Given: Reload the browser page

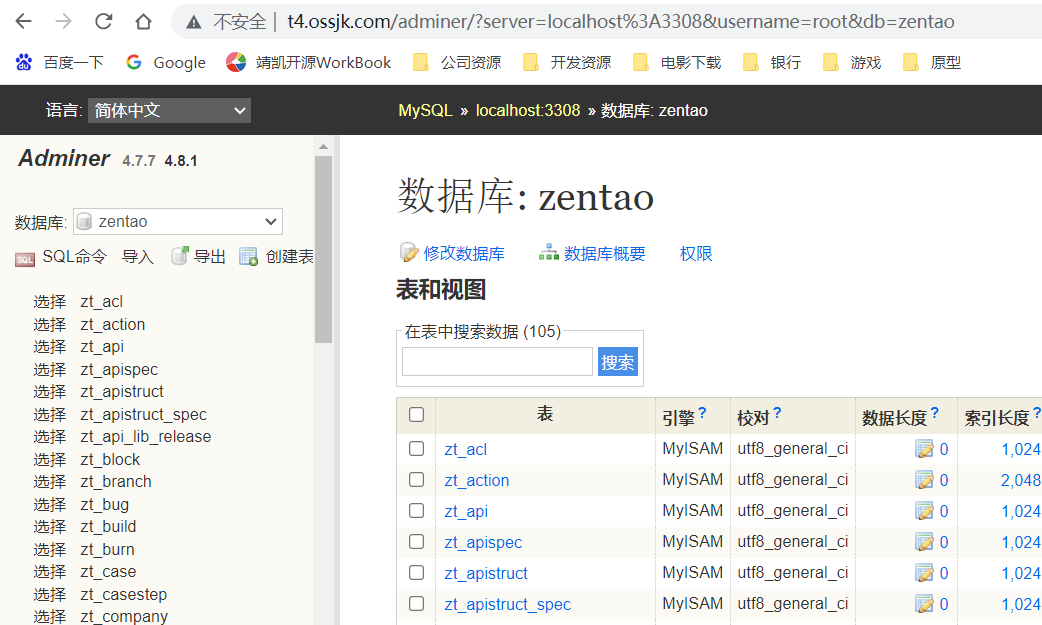Looking at the screenshot, I should [103, 21].
